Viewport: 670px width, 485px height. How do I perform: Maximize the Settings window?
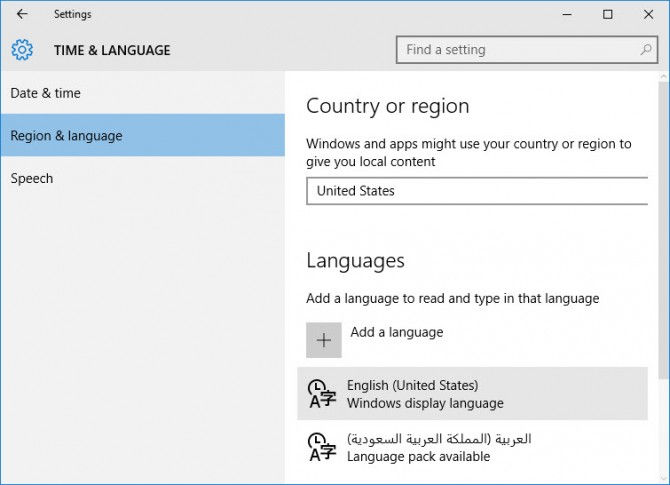pos(608,15)
